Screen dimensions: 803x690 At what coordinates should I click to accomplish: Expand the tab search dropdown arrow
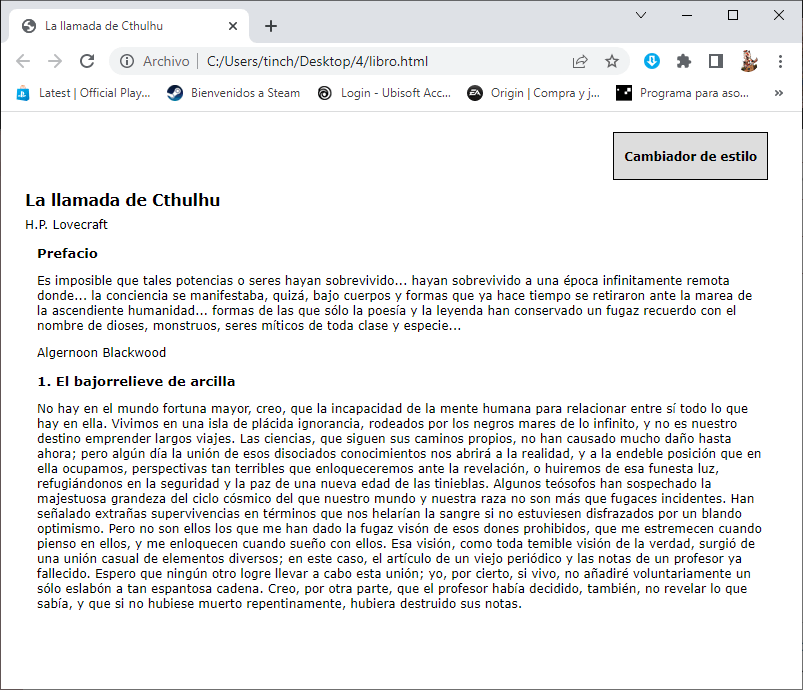[x=641, y=15]
